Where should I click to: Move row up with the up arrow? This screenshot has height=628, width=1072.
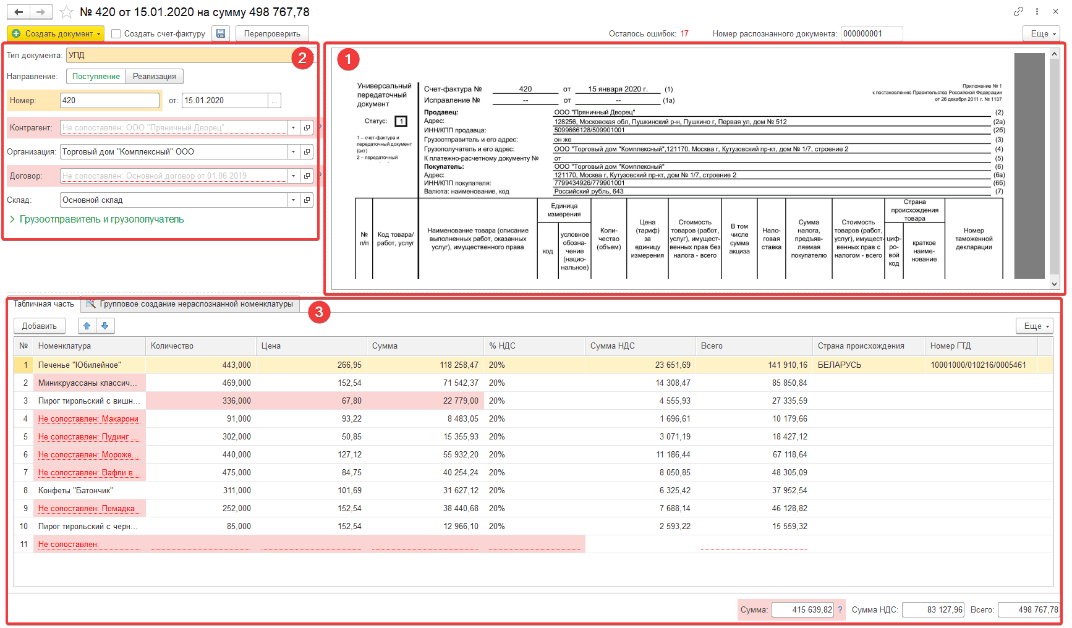click(x=88, y=325)
